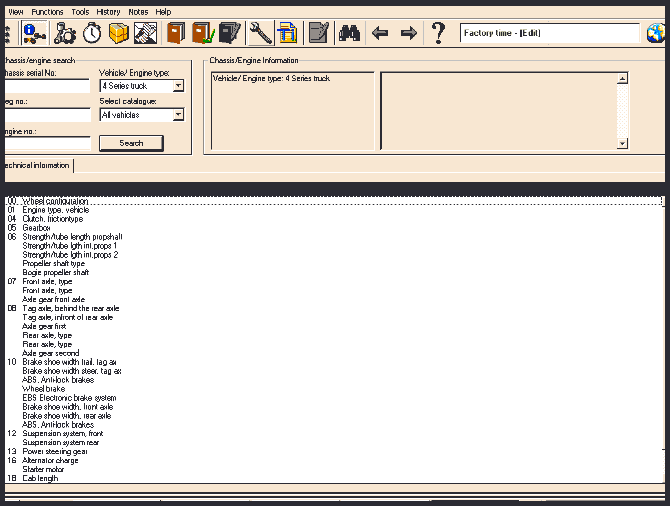Click the book with green checkmark icon
Image resolution: width=670 pixels, height=506 pixels.
click(203, 33)
